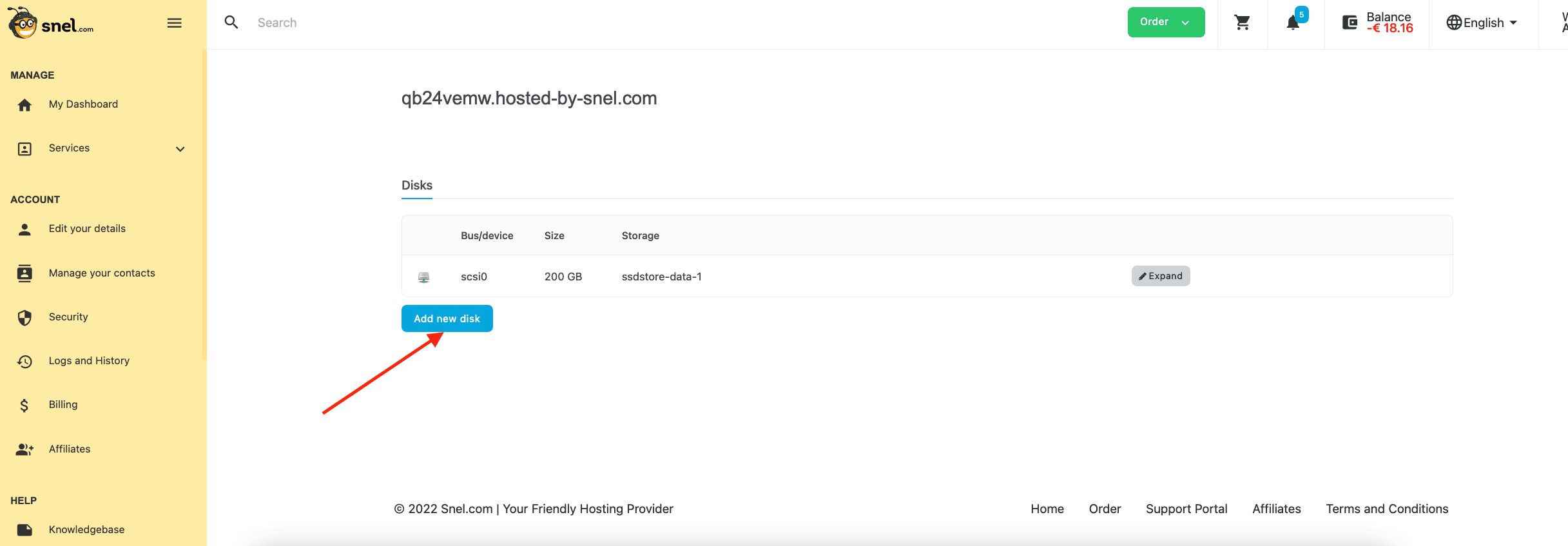Open Billing in the sidebar

(x=63, y=405)
